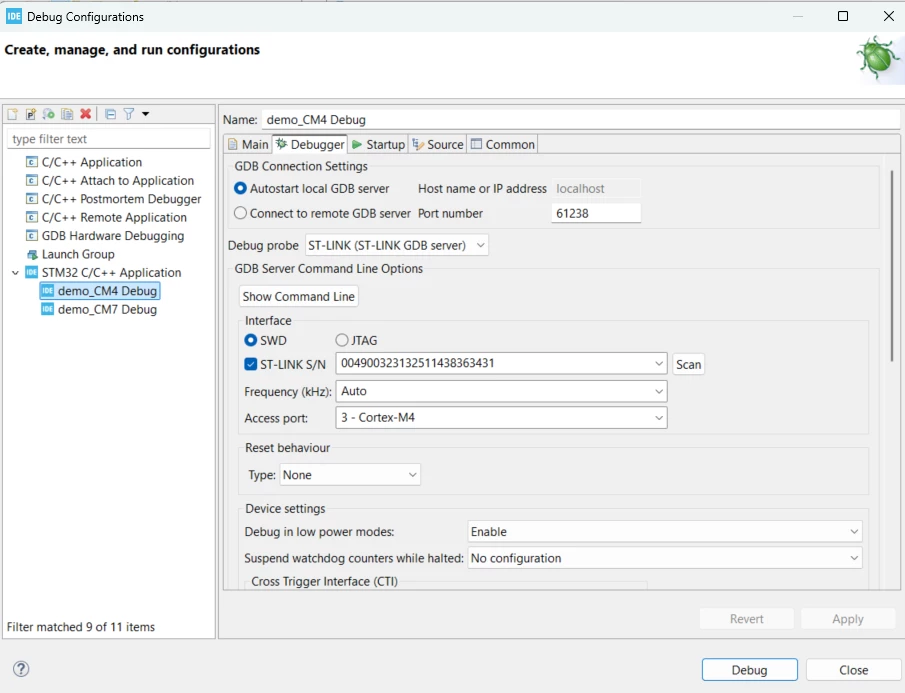Screen dimensions: 905x693
Task: Duplicate the selected launch configuration
Action: click(x=68, y=114)
